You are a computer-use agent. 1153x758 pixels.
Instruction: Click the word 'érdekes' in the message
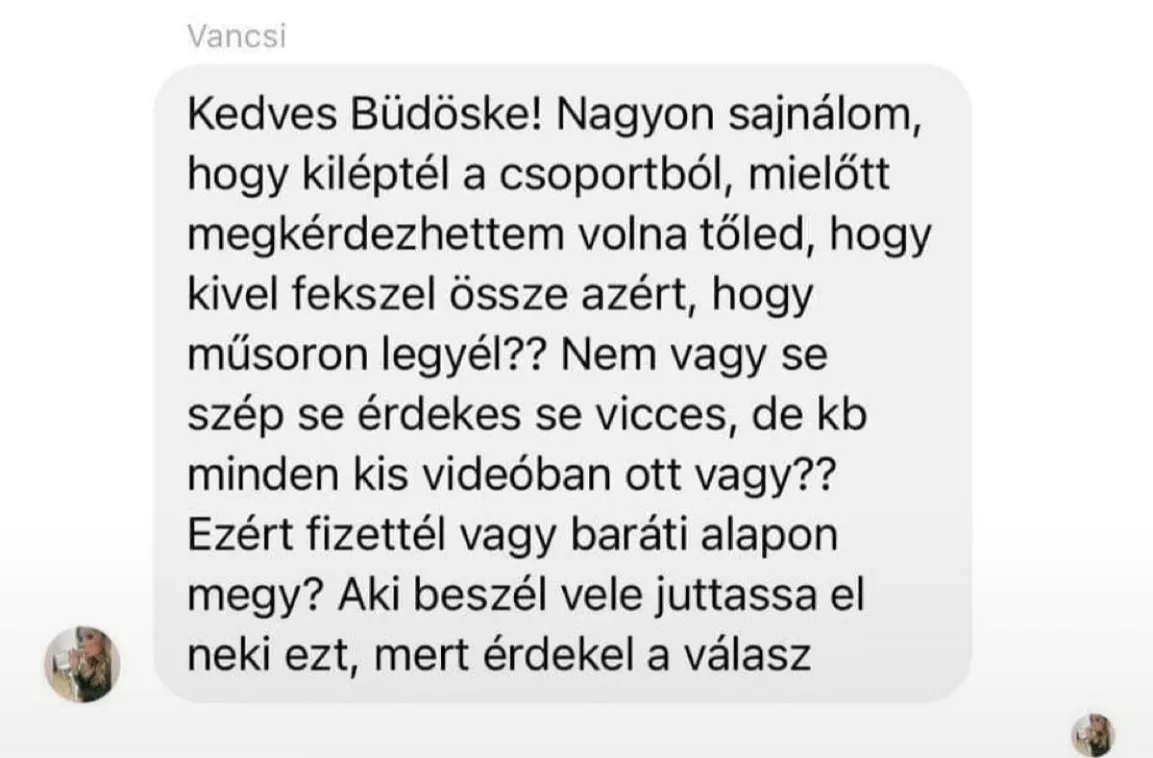439,415
